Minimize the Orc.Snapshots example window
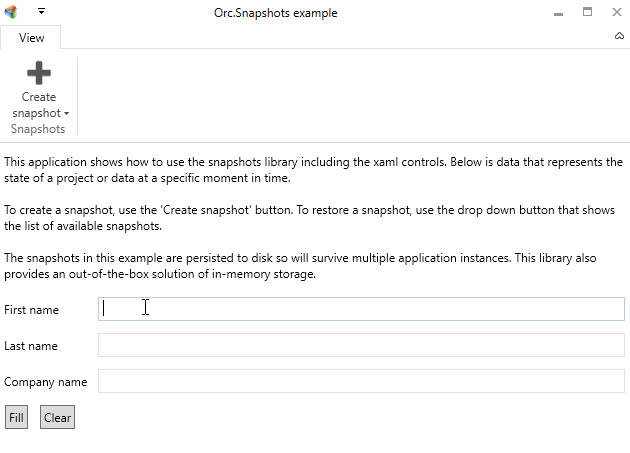 pos(558,13)
